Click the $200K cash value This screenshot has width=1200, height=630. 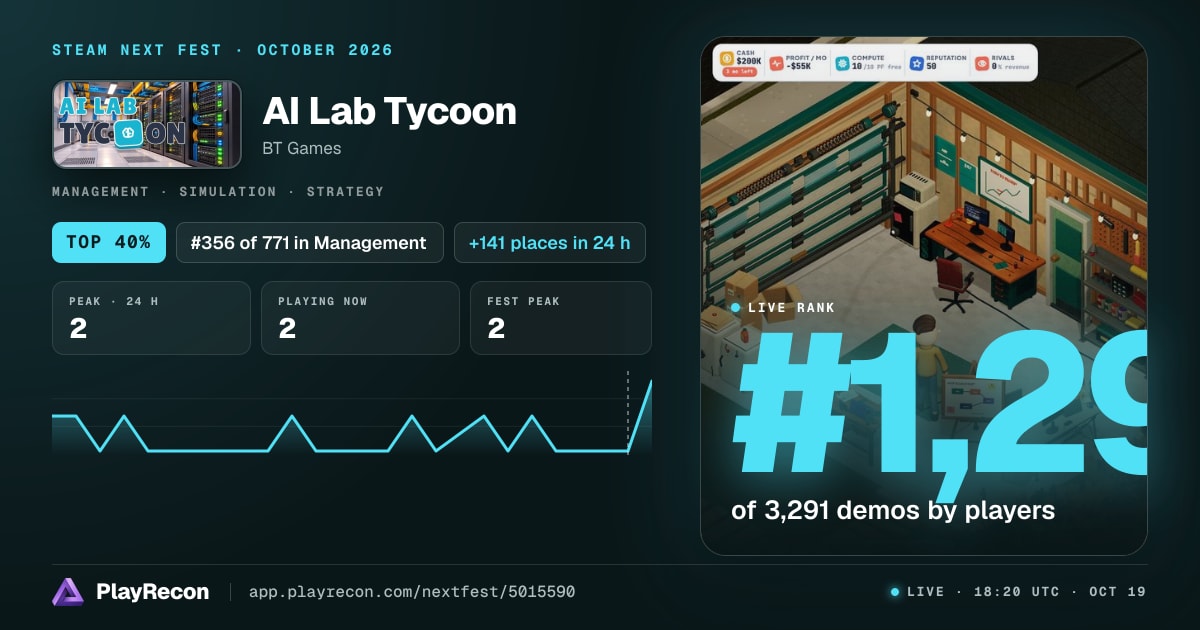[x=748, y=63]
